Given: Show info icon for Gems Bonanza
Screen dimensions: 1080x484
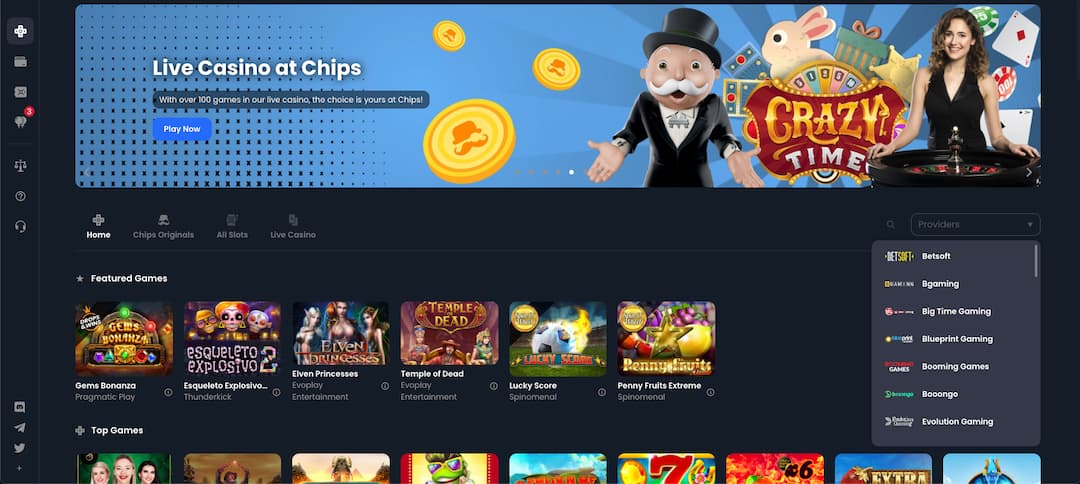Looking at the screenshot, I should 168,392.
